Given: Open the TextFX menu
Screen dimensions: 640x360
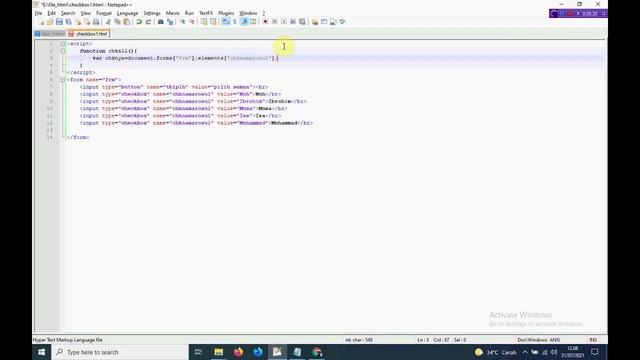Looking at the screenshot, I should click(x=206, y=13).
